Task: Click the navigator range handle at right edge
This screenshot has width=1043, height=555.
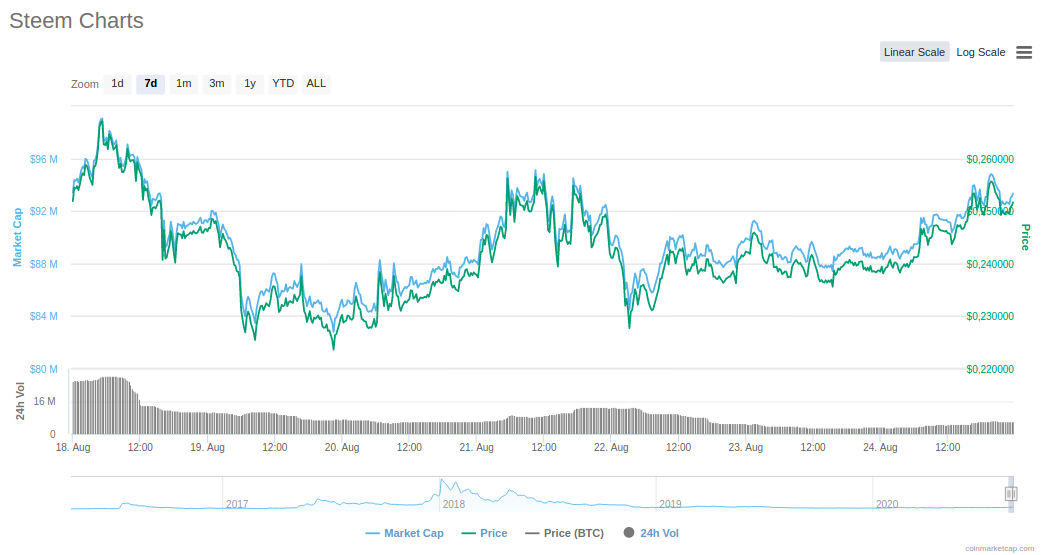Action: coord(1011,493)
